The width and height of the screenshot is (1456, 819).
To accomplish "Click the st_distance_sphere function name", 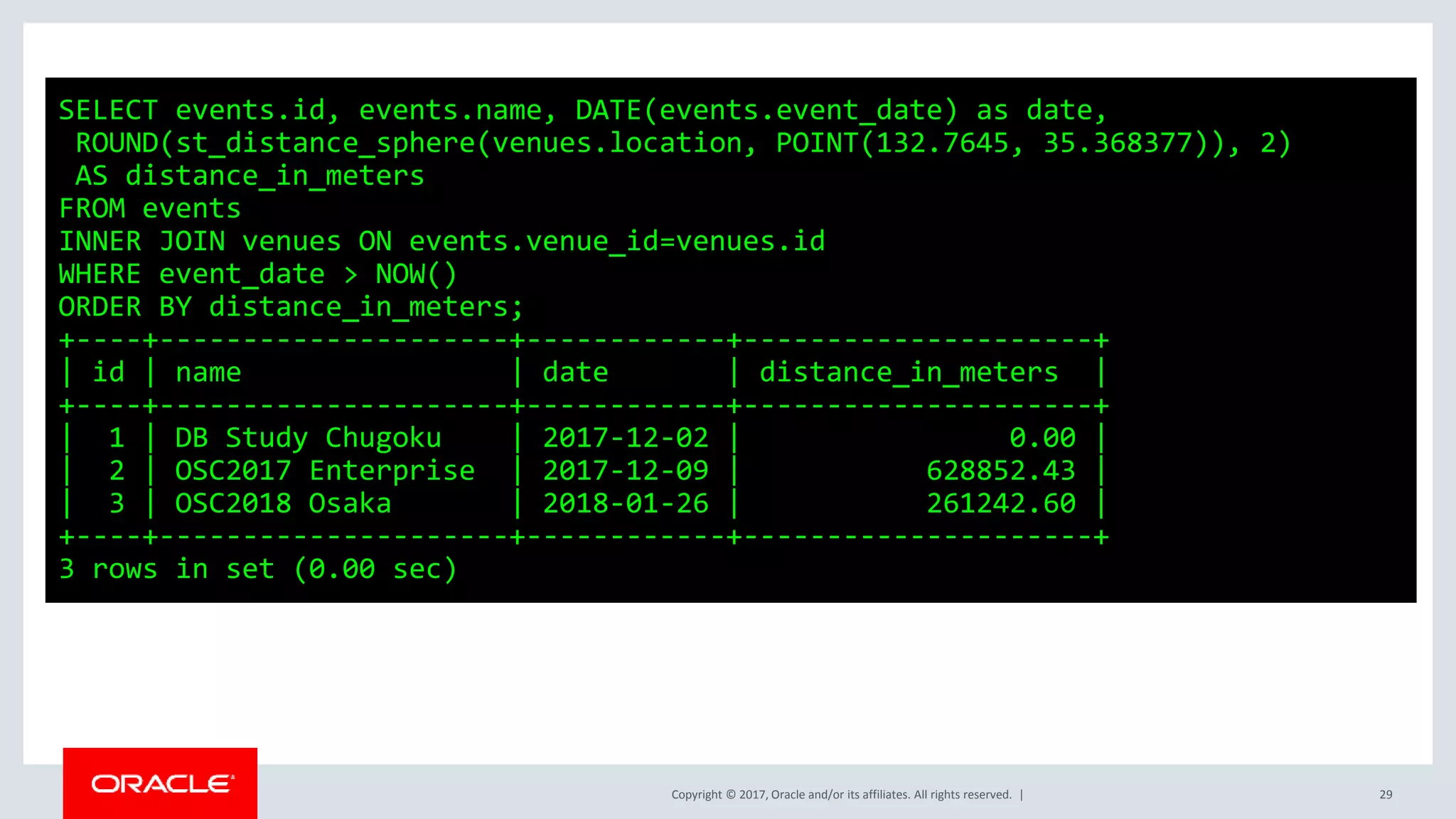I will (324, 144).
